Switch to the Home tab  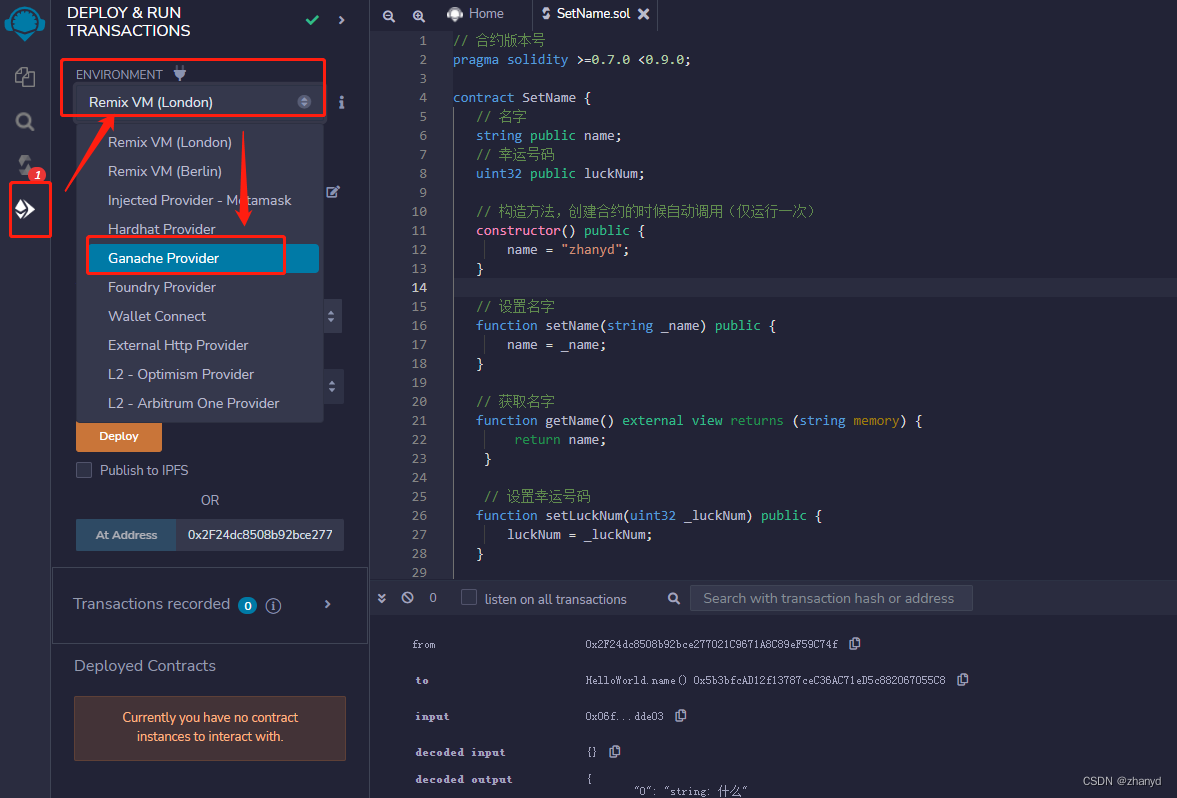[476, 14]
